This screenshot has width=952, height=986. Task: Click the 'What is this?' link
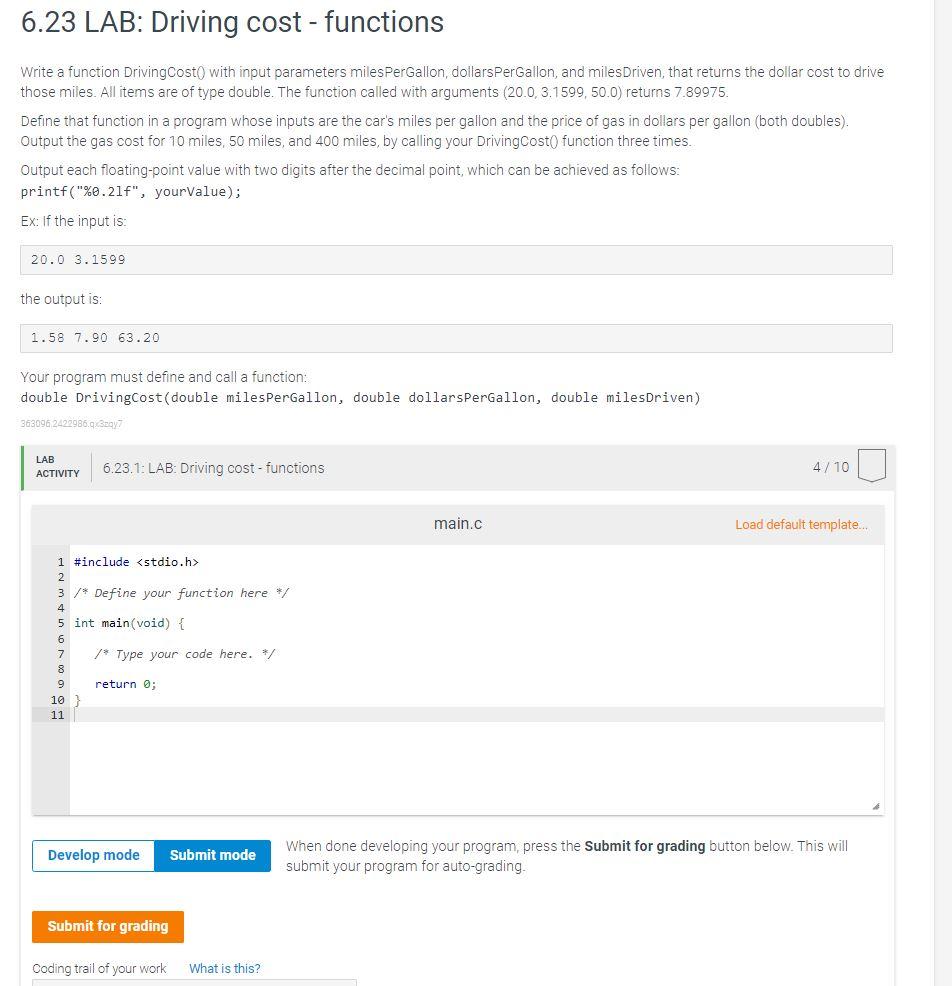pyautogui.click(x=224, y=968)
